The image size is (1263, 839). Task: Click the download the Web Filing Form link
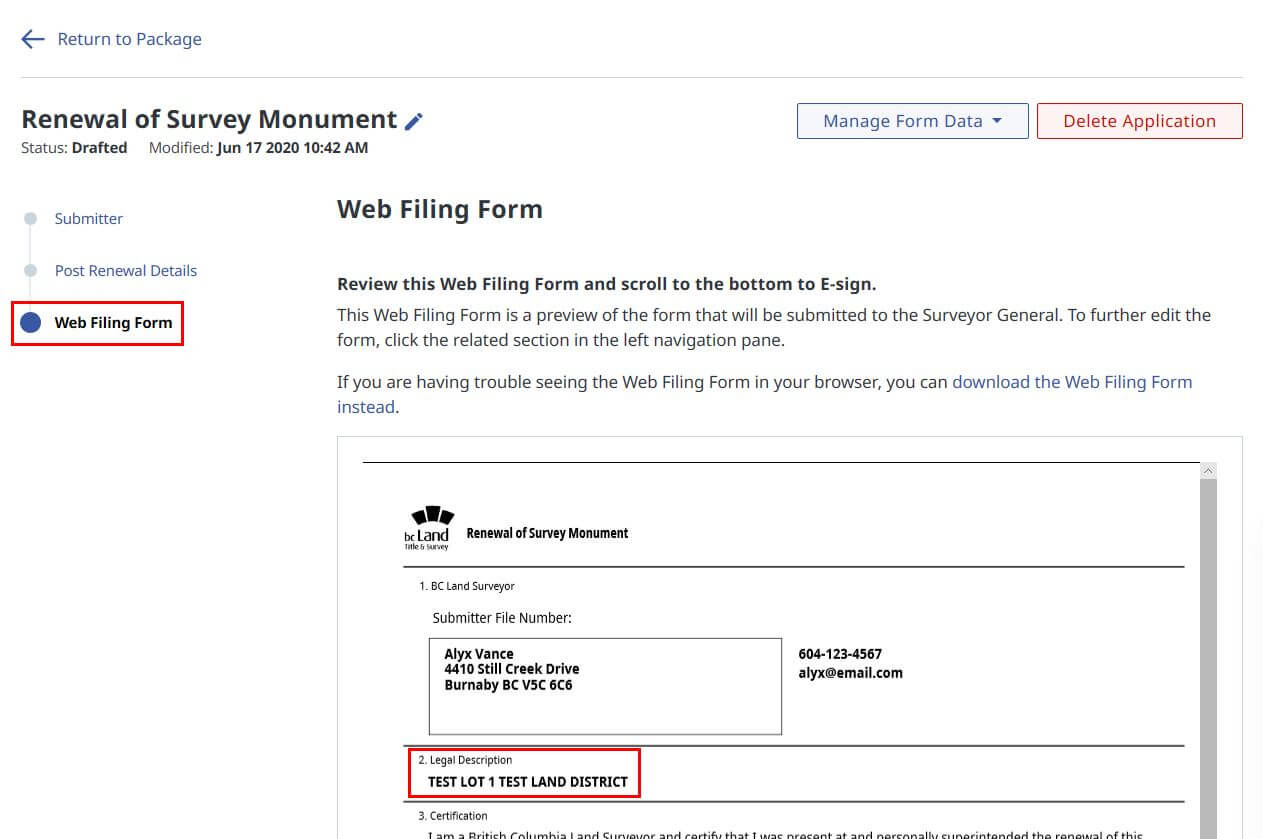pos(764,394)
